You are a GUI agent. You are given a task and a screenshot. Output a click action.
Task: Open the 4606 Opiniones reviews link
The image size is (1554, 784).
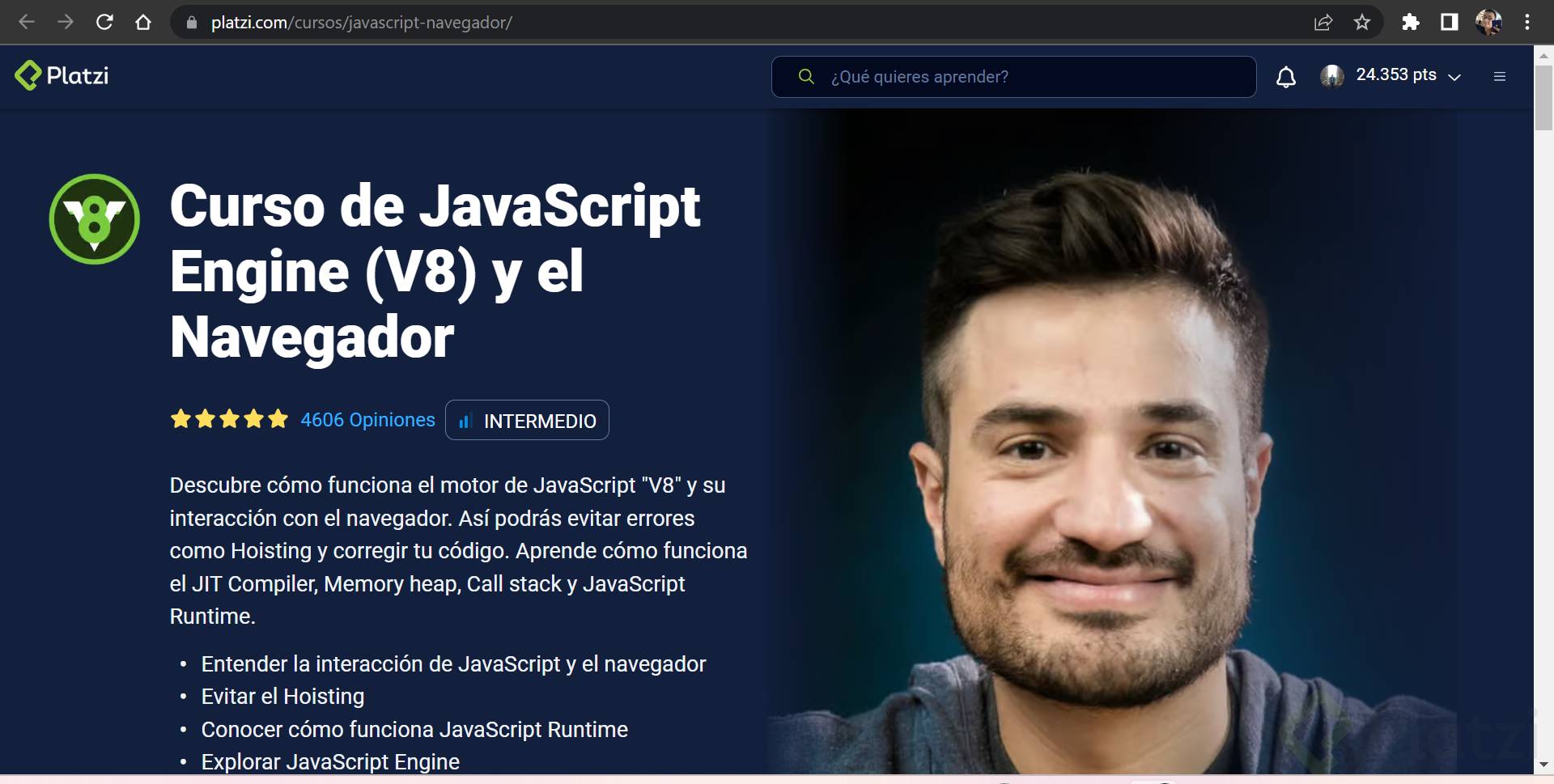(368, 419)
